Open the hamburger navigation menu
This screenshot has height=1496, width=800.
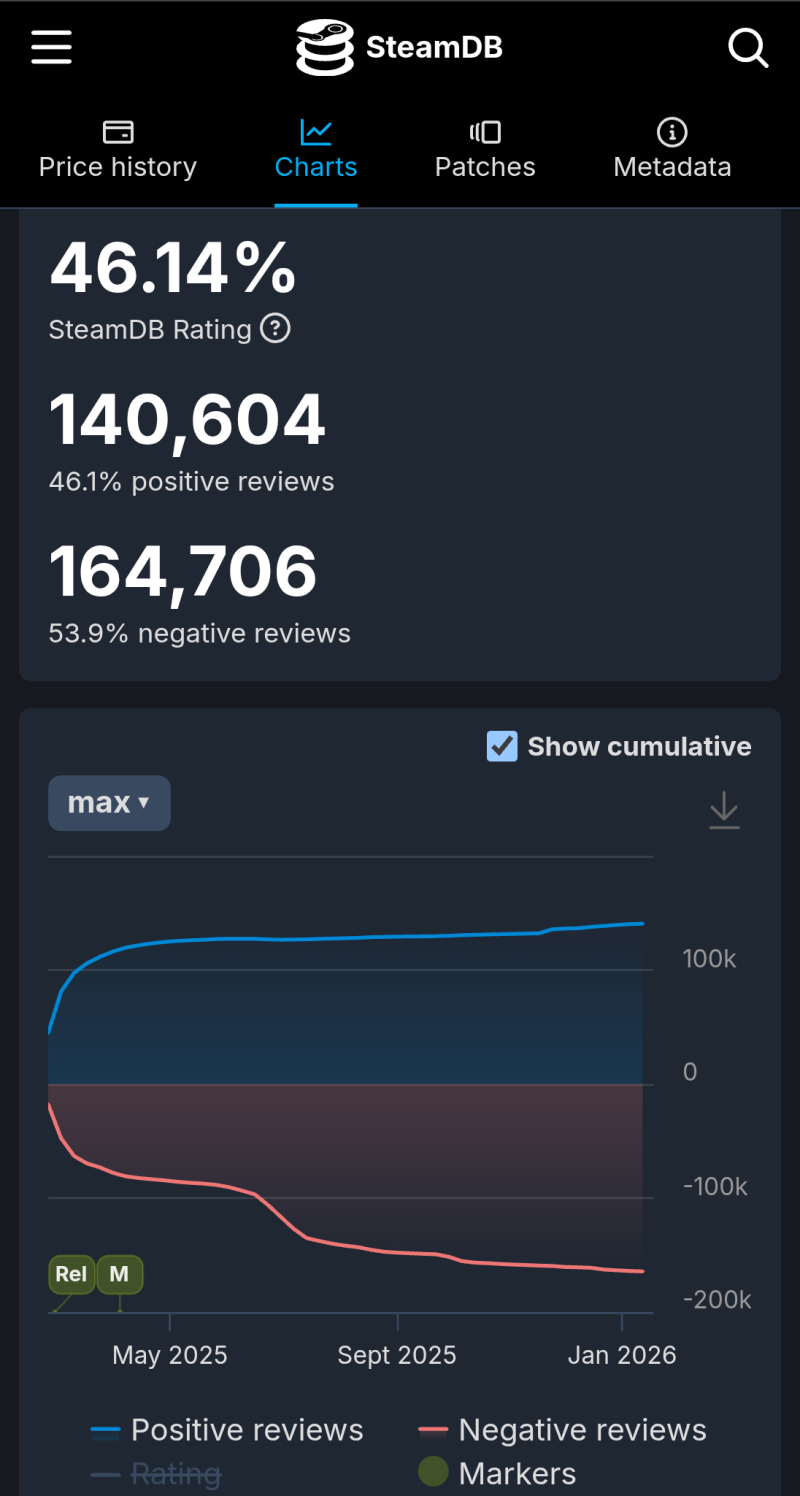click(51, 47)
